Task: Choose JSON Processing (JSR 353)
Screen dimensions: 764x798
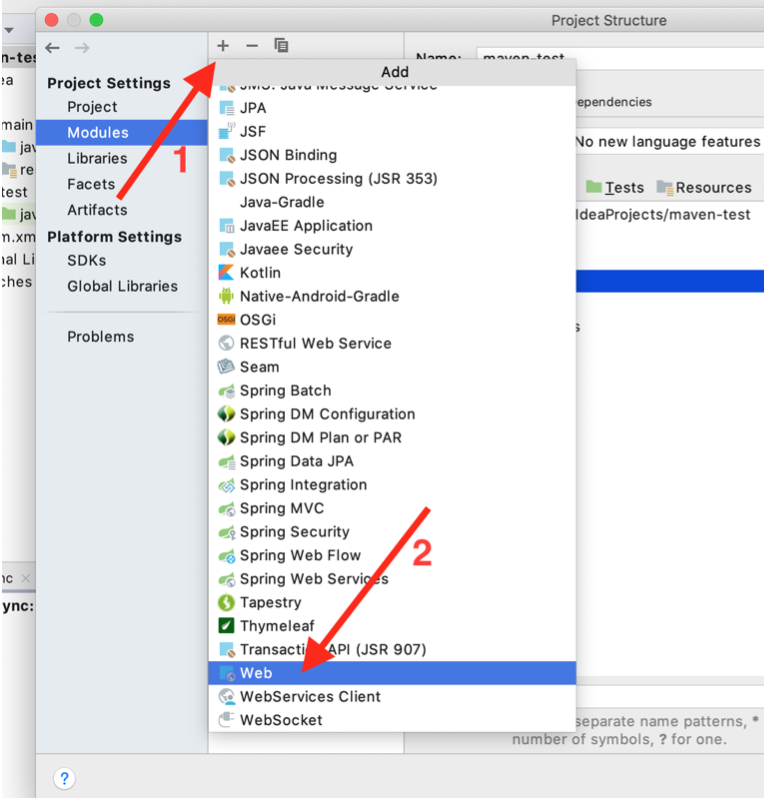Action: coord(392,179)
